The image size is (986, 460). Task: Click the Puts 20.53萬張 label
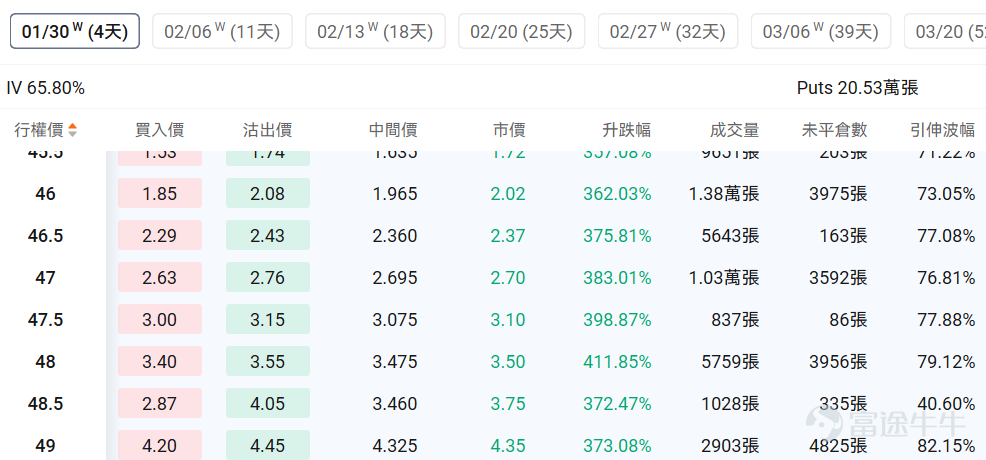[x=858, y=88]
